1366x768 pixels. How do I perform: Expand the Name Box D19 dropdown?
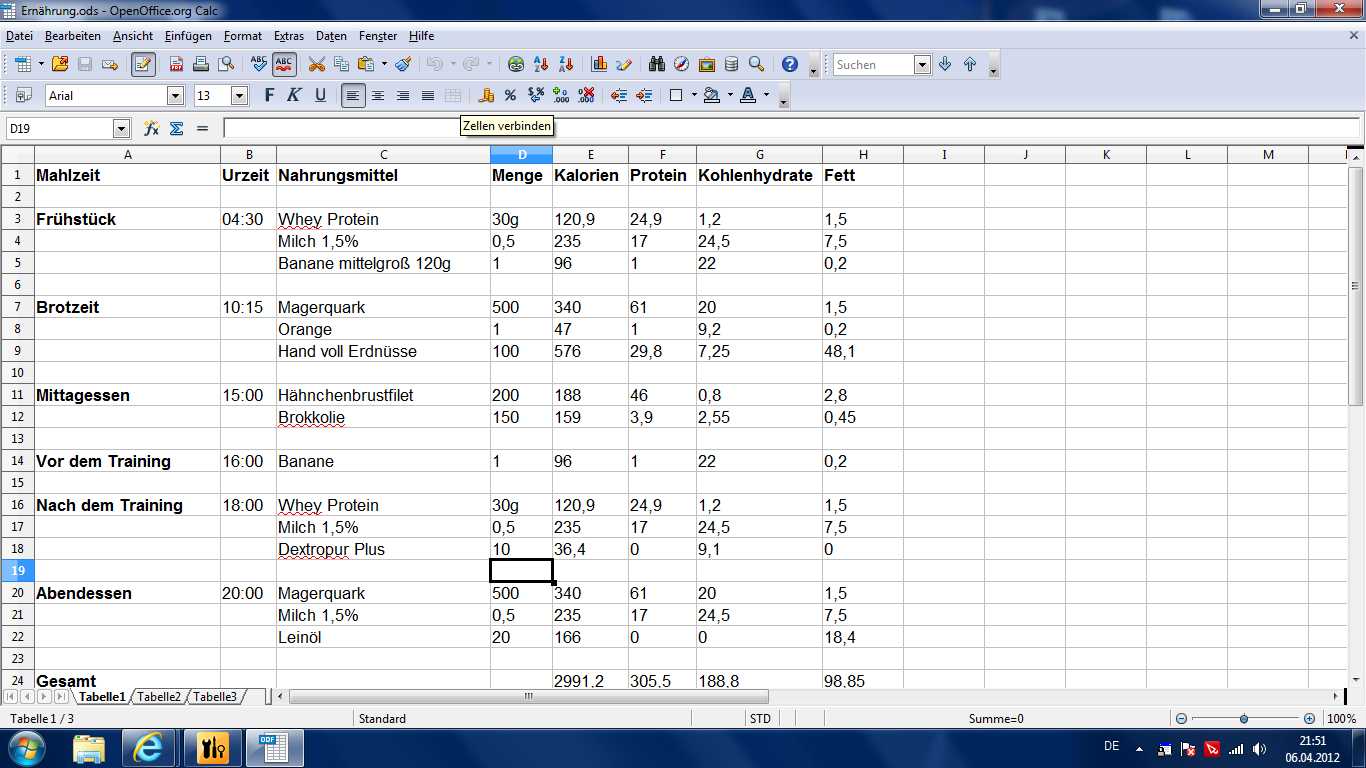coord(122,128)
